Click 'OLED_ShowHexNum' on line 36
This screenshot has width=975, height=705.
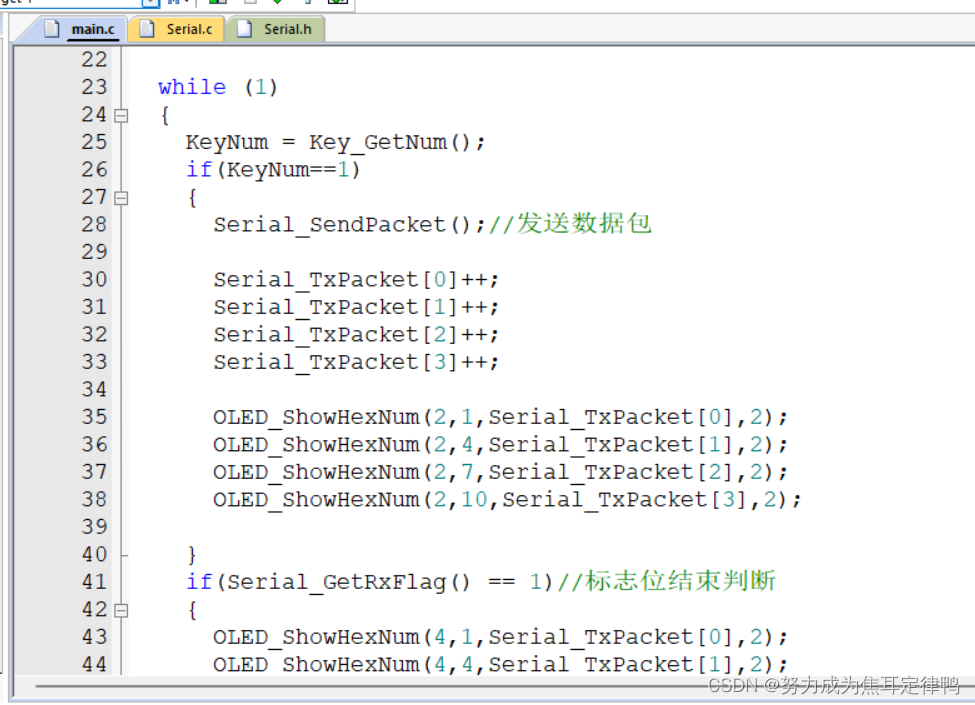(317, 445)
